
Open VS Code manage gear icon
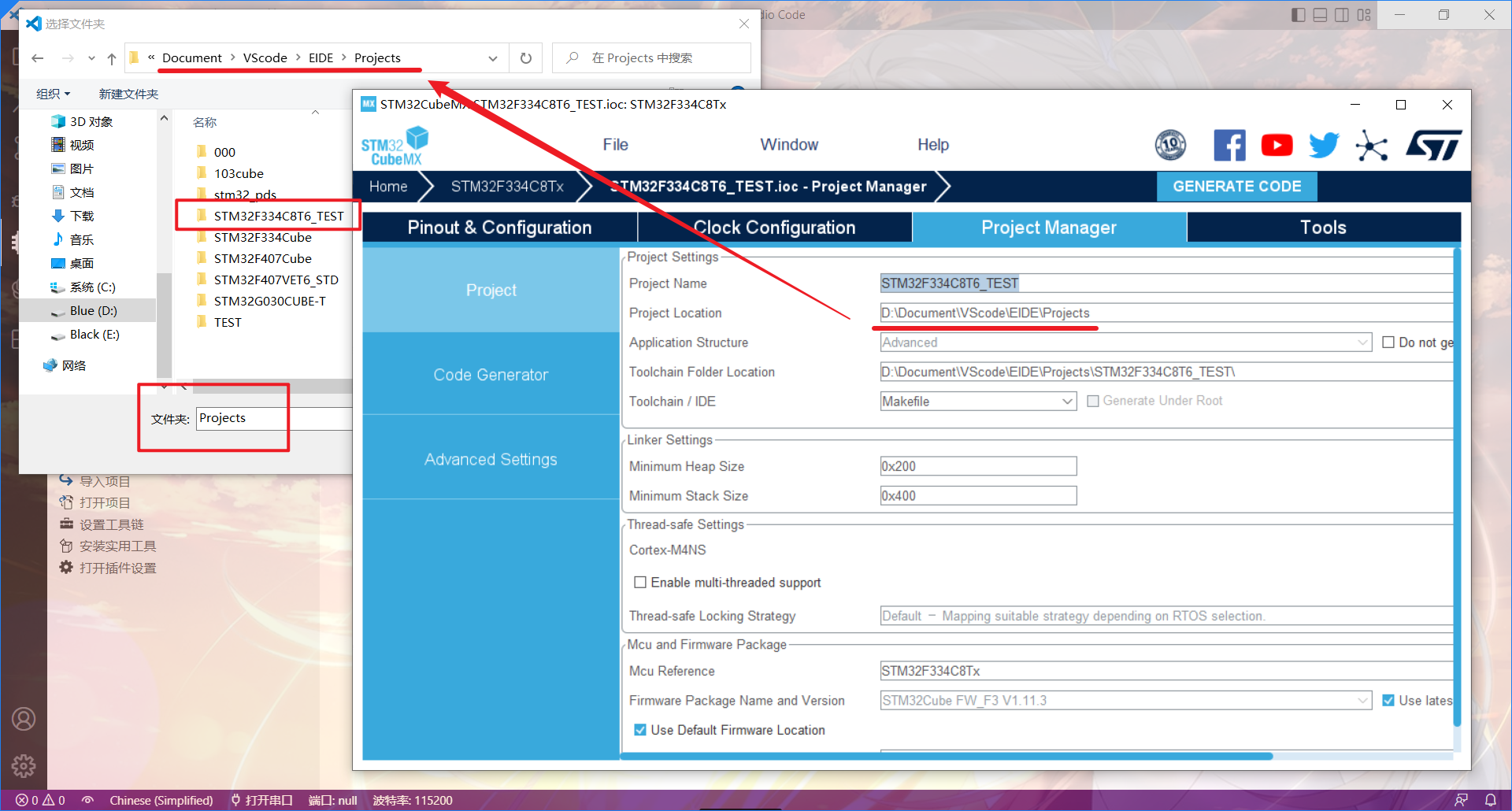click(x=24, y=765)
